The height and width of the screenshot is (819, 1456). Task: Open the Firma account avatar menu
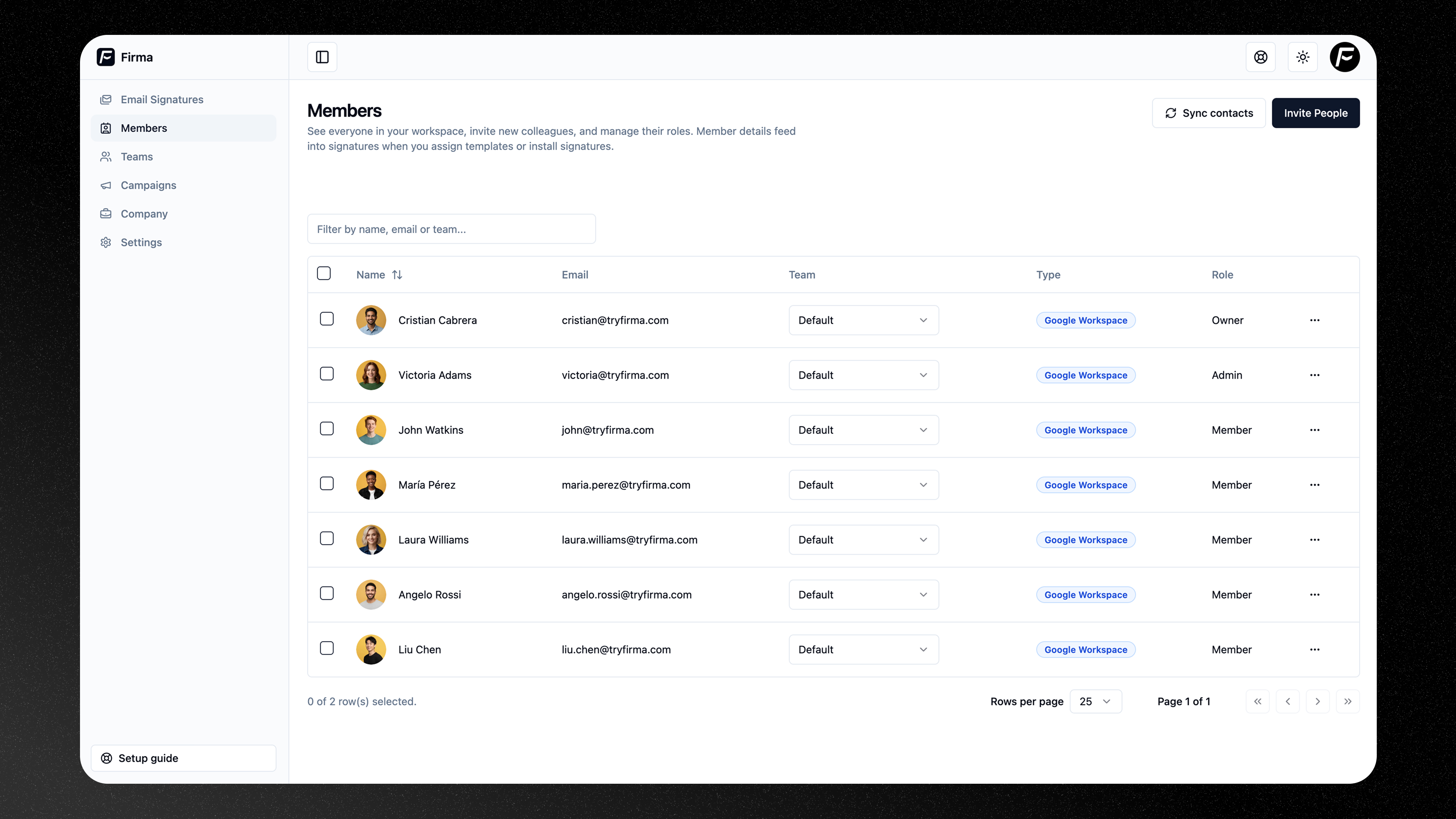point(1345,57)
